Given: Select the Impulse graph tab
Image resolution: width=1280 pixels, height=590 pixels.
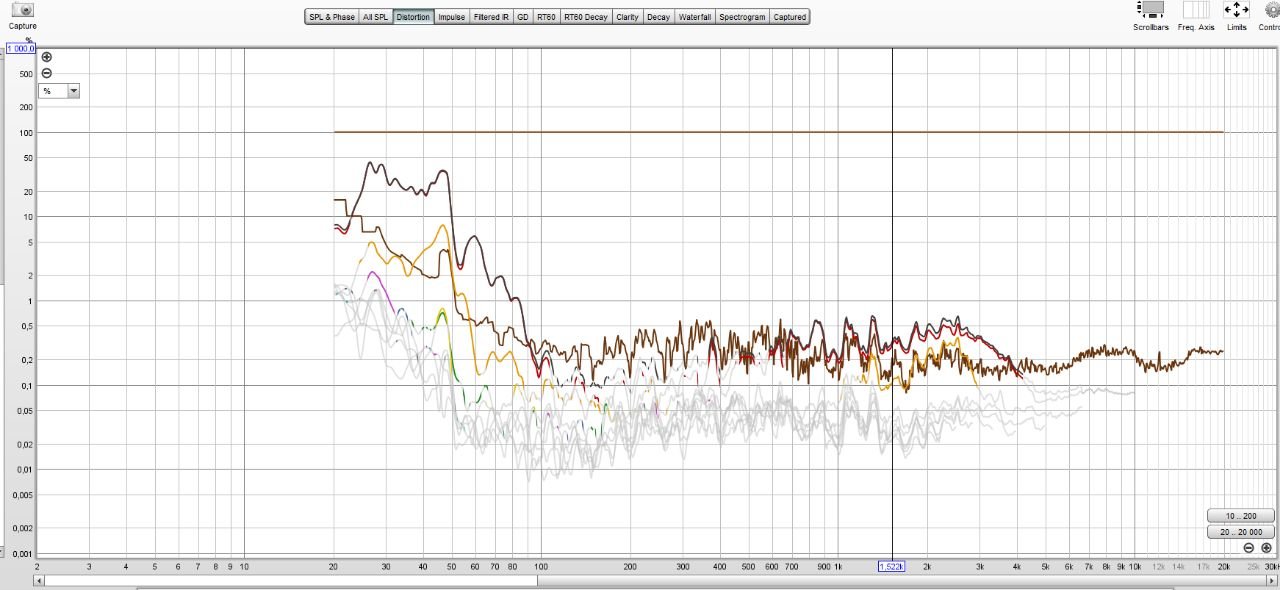Looking at the screenshot, I should 451,17.
